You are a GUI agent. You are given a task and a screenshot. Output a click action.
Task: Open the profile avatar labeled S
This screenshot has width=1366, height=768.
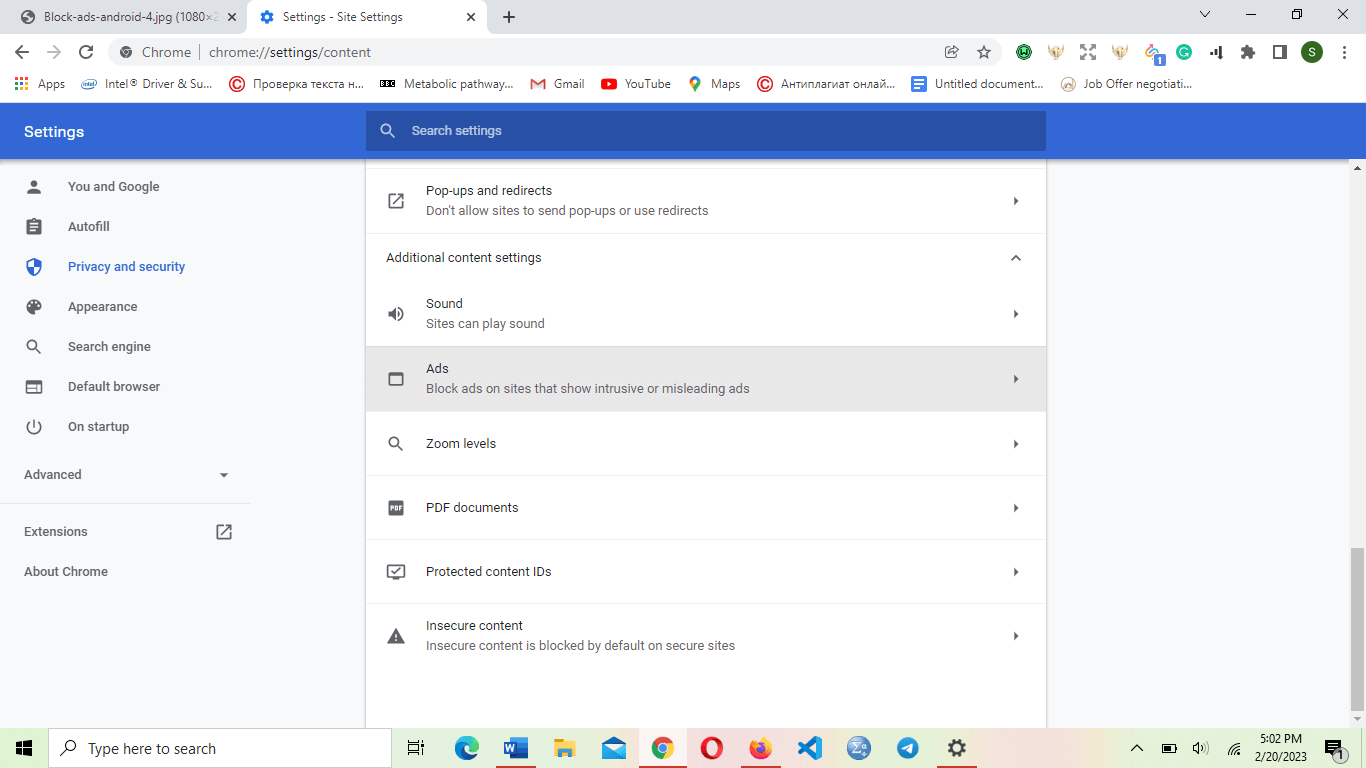pos(1312,52)
